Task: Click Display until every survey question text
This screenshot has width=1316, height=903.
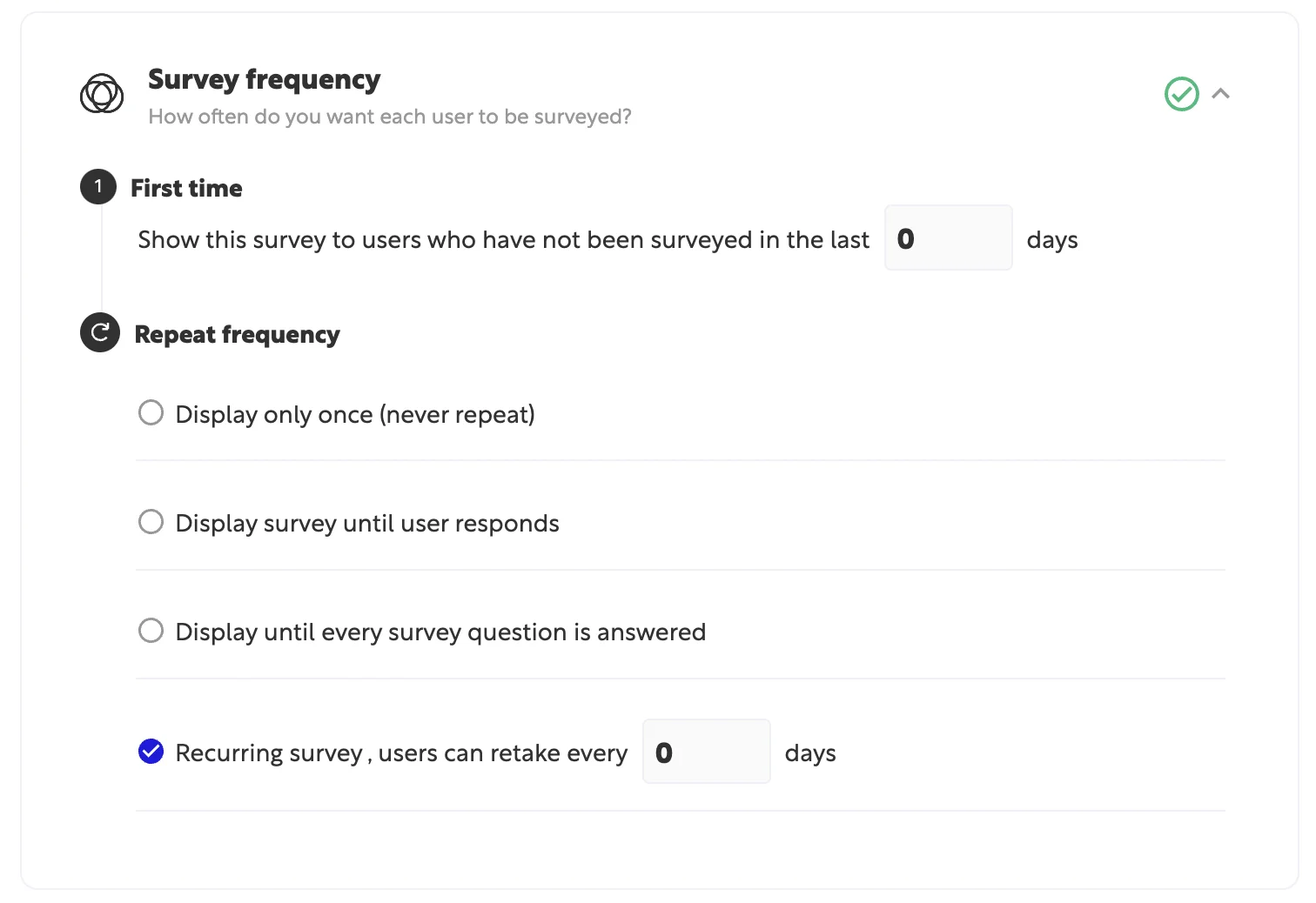Action: (440, 632)
